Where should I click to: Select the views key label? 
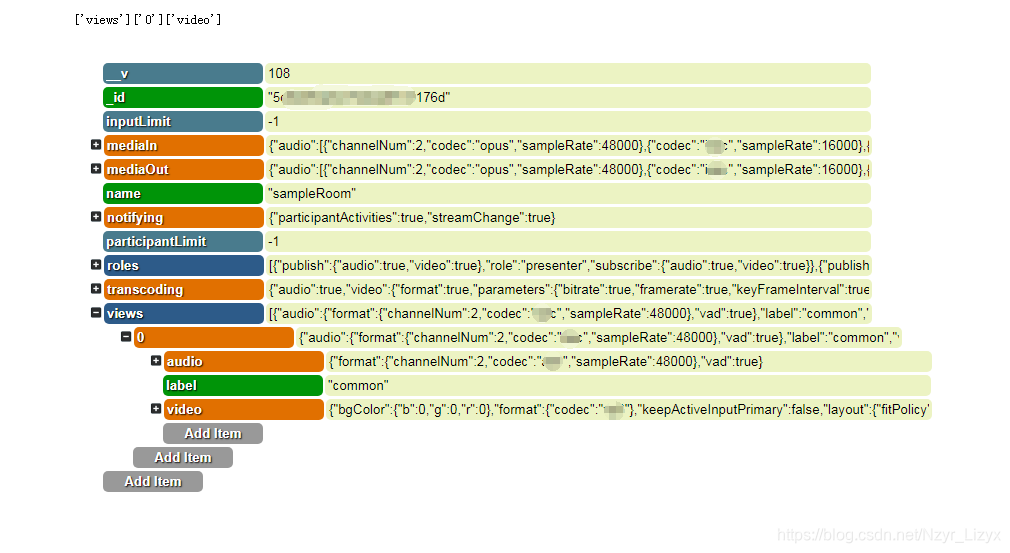pyautogui.click(x=184, y=314)
